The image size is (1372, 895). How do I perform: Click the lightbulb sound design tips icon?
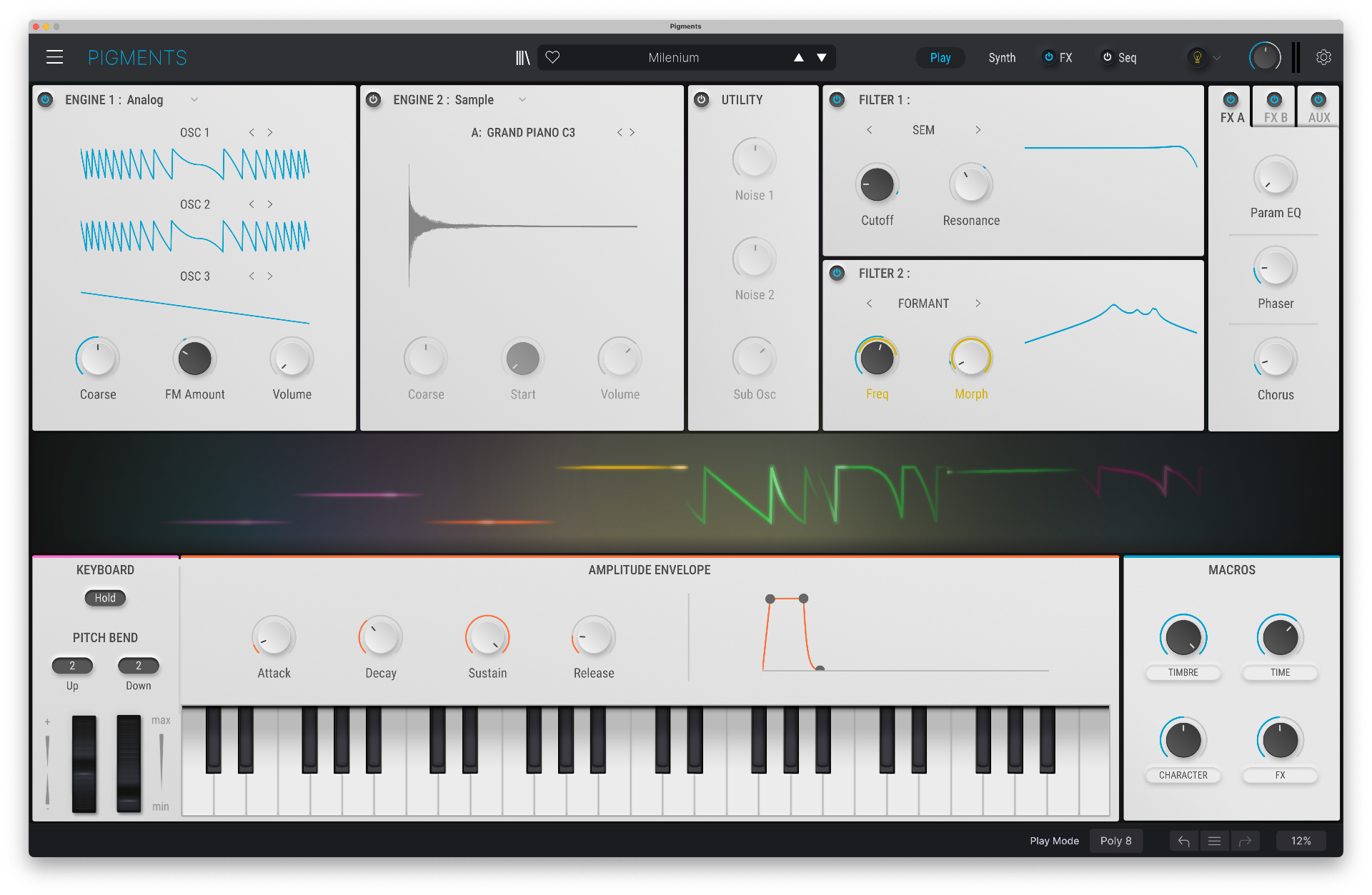point(1197,57)
